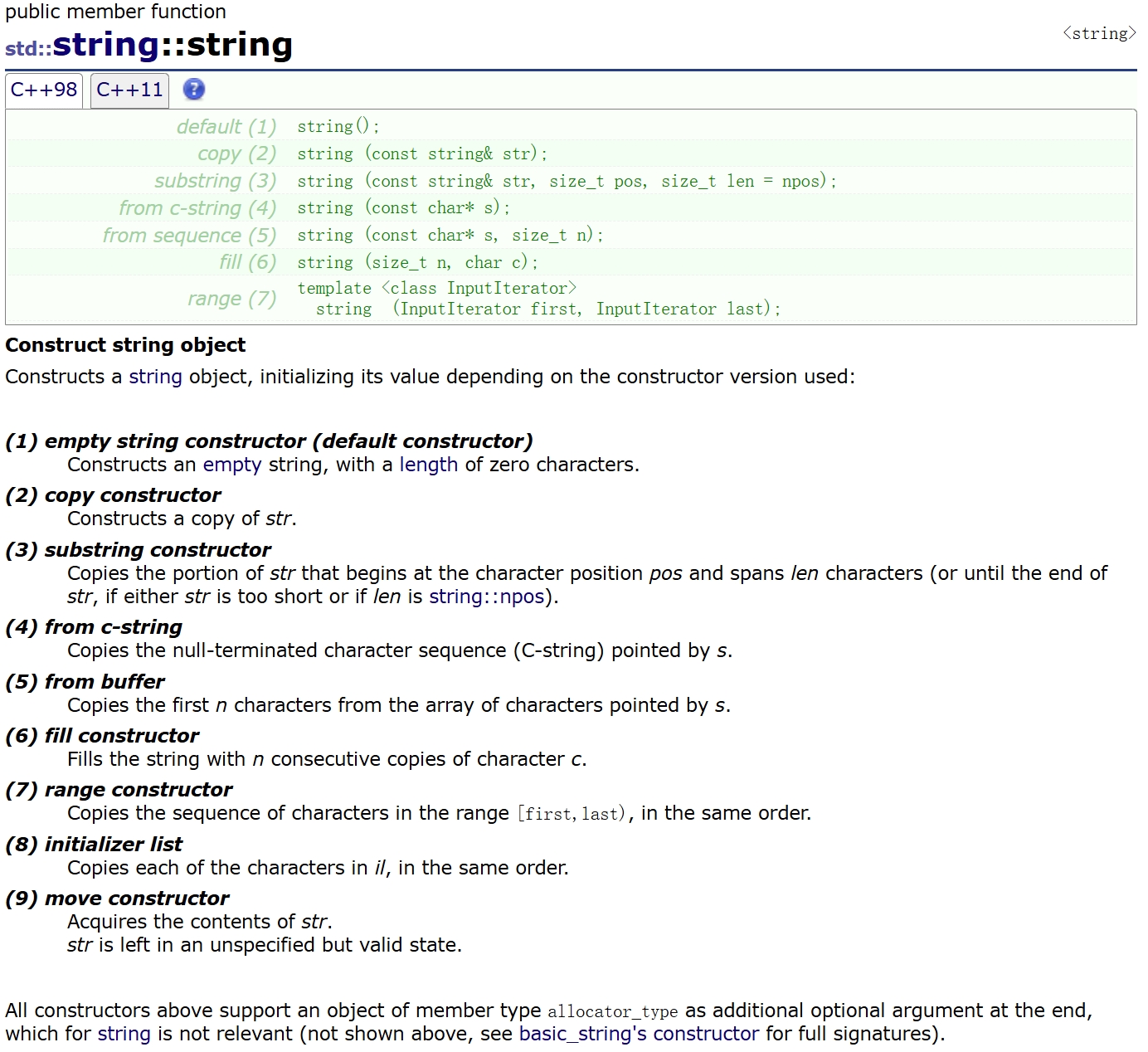Viewport: 1148px width, 1052px height.
Task: Open the 'string' link in 'which for string'
Action: click(124, 1034)
